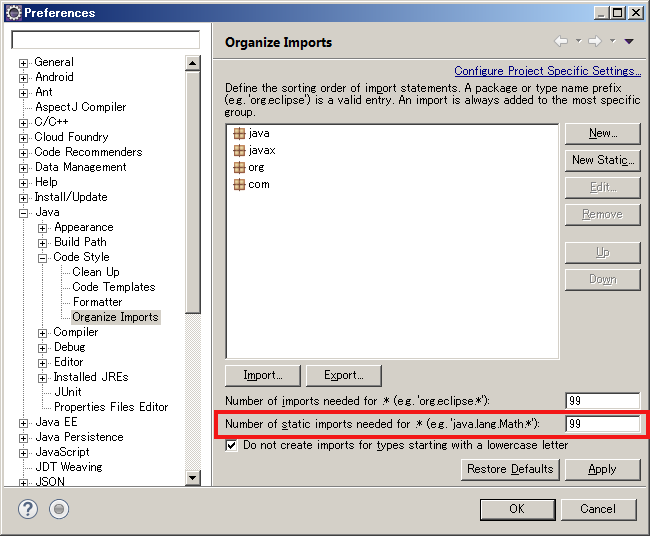This screenshot has height=536, width=650.
Task: Click the back navigation arrow icon
Action: [x=561, y=41]
